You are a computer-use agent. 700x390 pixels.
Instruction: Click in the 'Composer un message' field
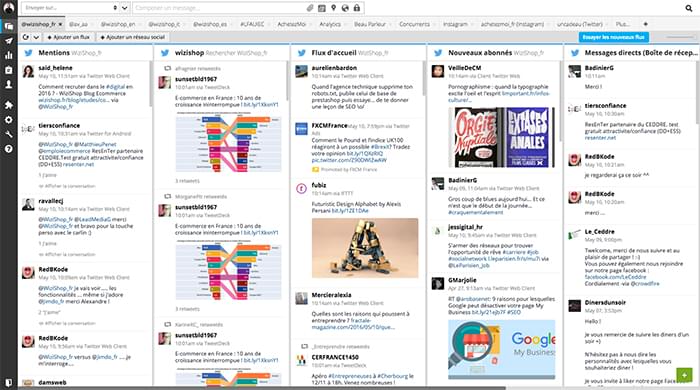tap(219, 8)
